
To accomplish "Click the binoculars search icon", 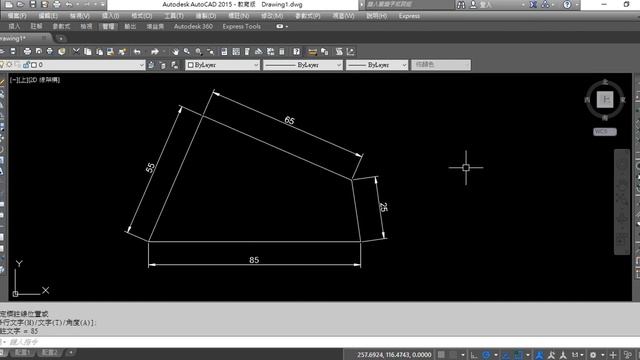I will [x=461, y=4].
